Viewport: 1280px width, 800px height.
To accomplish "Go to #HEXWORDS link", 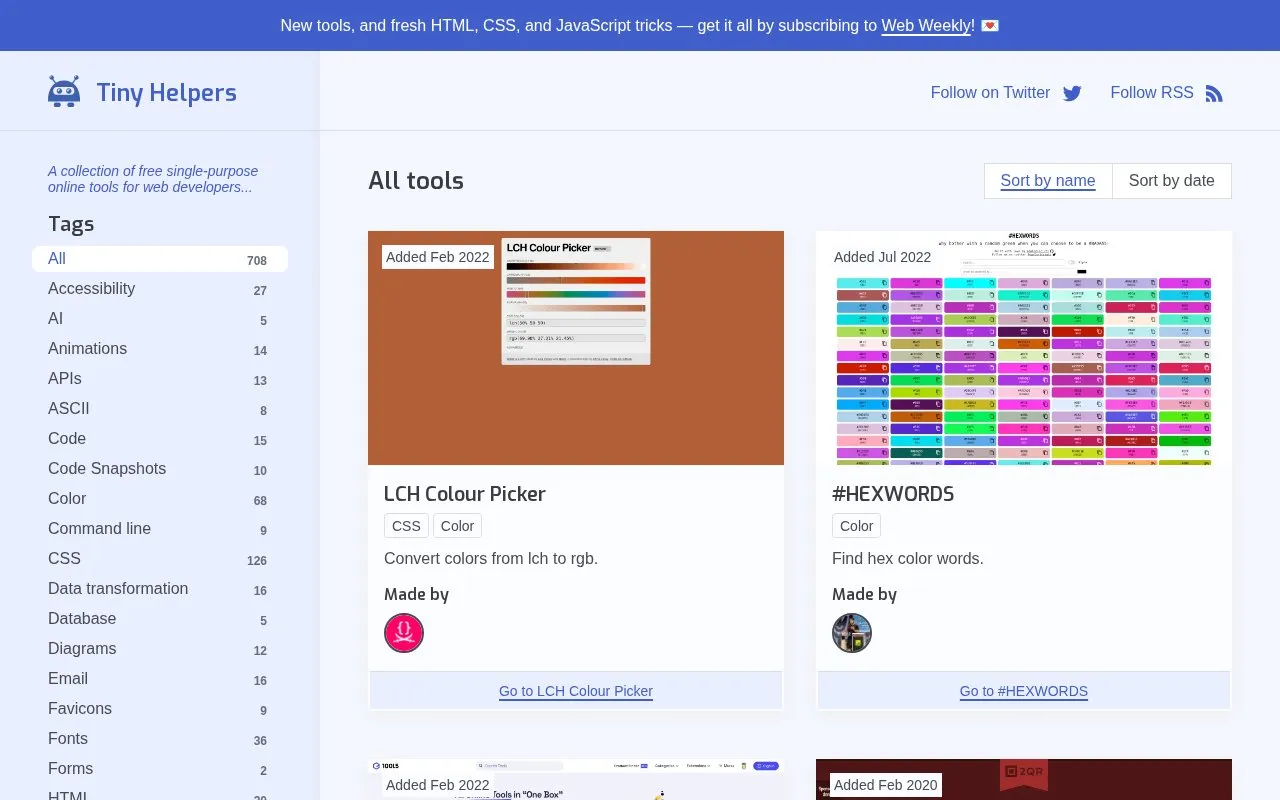I will 1024,691.
